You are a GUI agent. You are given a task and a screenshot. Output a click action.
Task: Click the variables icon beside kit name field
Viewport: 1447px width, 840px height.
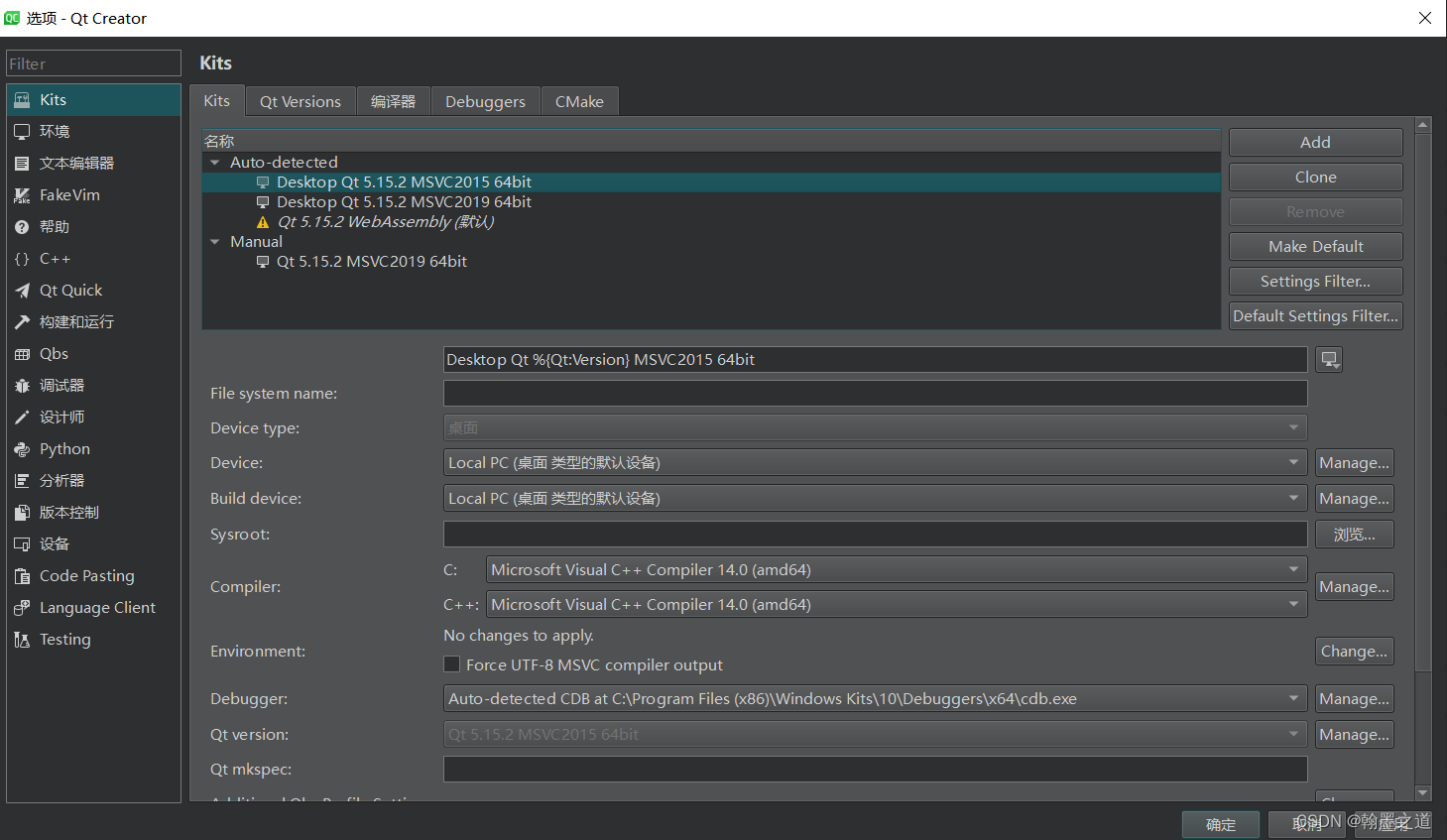(1329, 359)
